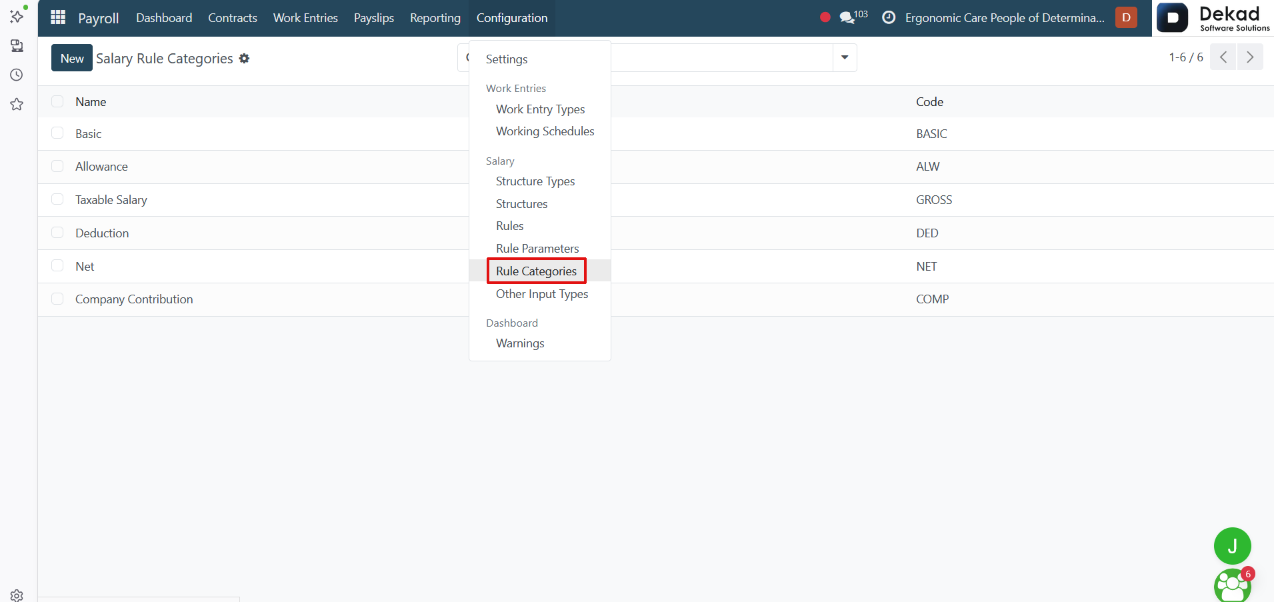Click the green J avatar bubble

tap(1232, 546)
